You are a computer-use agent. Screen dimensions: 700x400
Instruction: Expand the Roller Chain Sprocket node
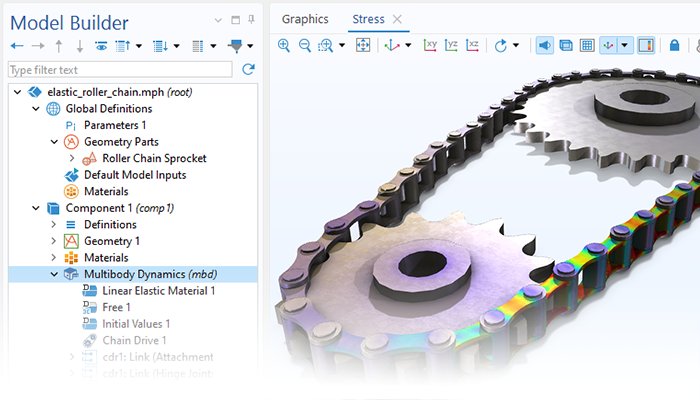pos(72,158)
